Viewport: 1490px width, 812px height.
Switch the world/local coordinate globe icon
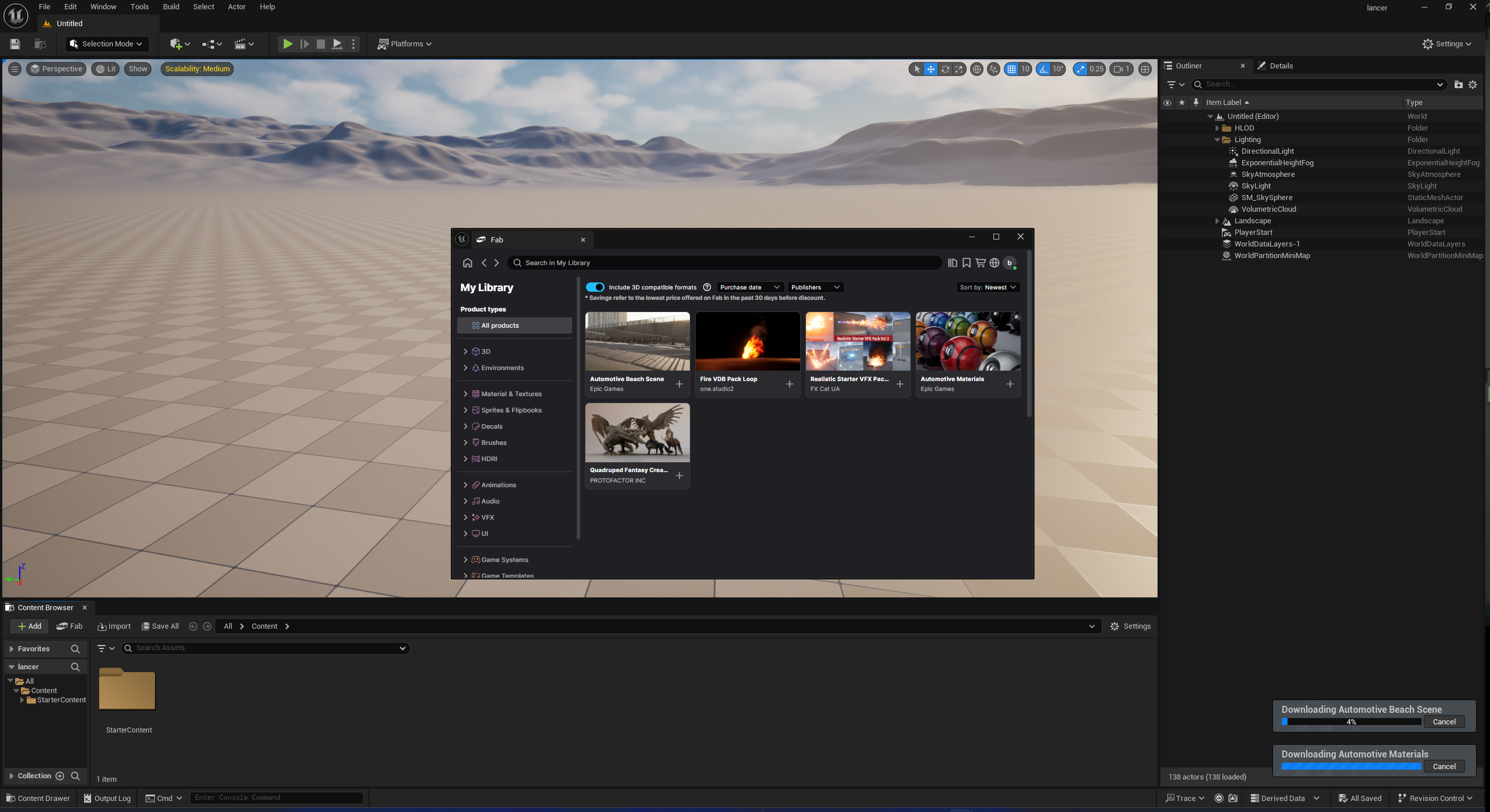click(x=977, y=69)
